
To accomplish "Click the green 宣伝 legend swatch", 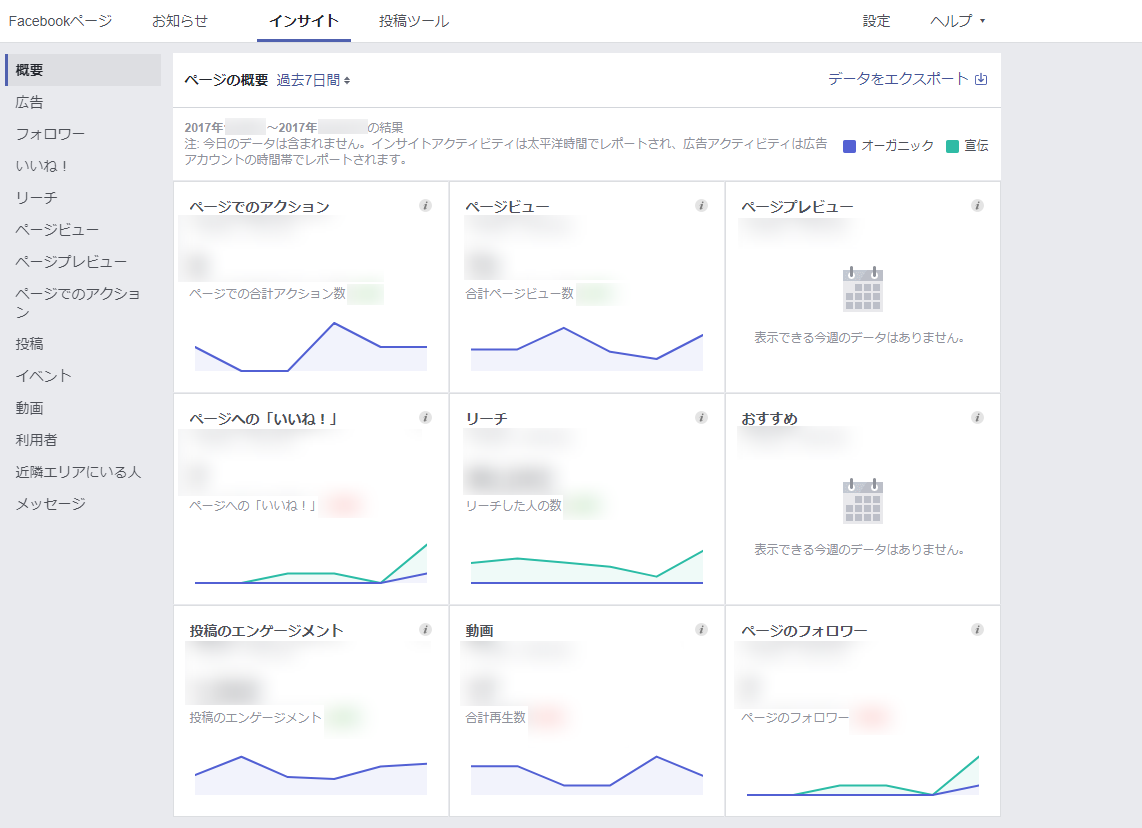I will point(952,146).
